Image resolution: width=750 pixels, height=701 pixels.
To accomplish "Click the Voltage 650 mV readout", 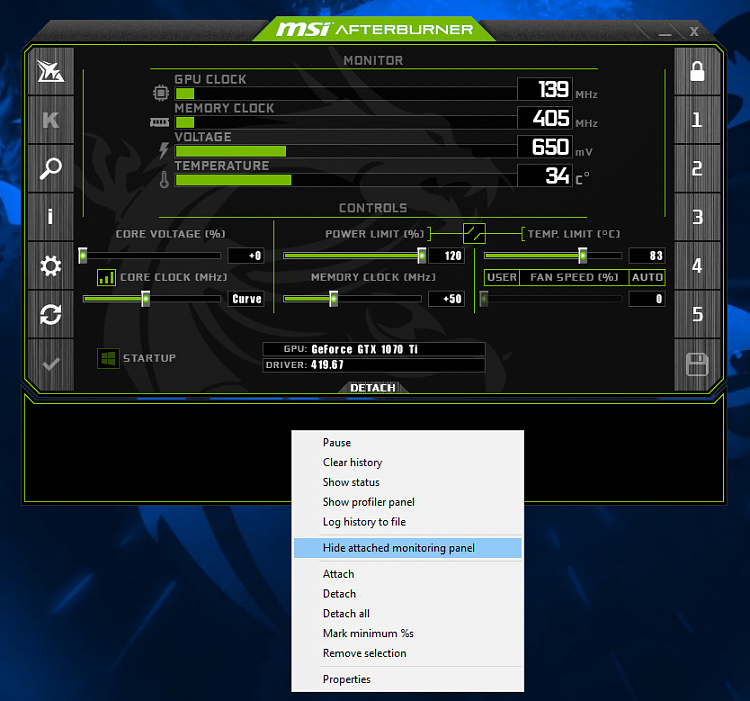I will [x=545, y=147].
